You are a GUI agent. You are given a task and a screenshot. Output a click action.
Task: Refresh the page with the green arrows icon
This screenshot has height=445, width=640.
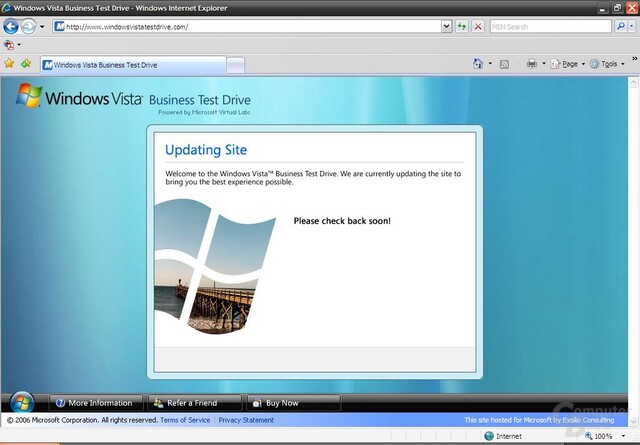[462, 27]
